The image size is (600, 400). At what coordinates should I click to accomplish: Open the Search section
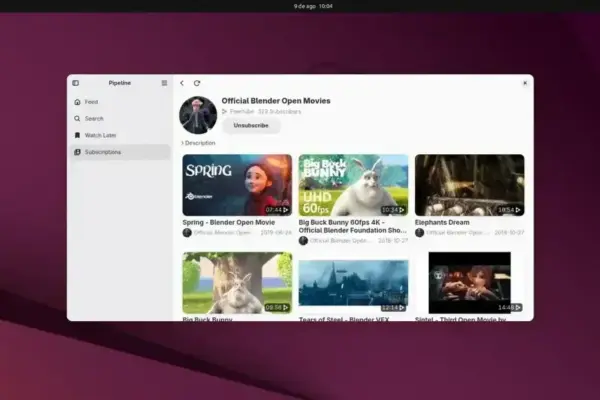coord(120,119)
